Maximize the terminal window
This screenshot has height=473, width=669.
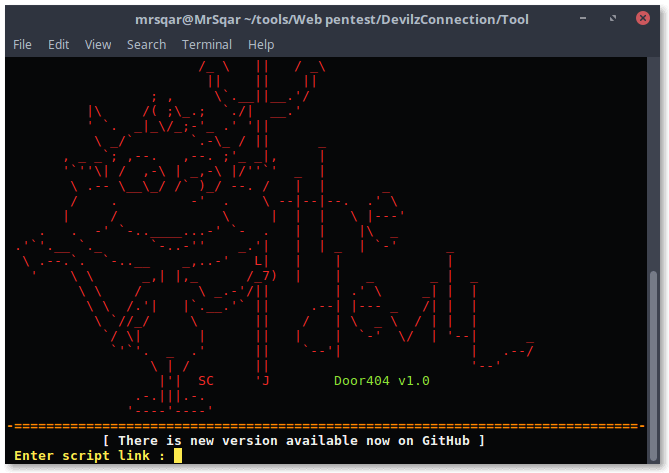613,18
